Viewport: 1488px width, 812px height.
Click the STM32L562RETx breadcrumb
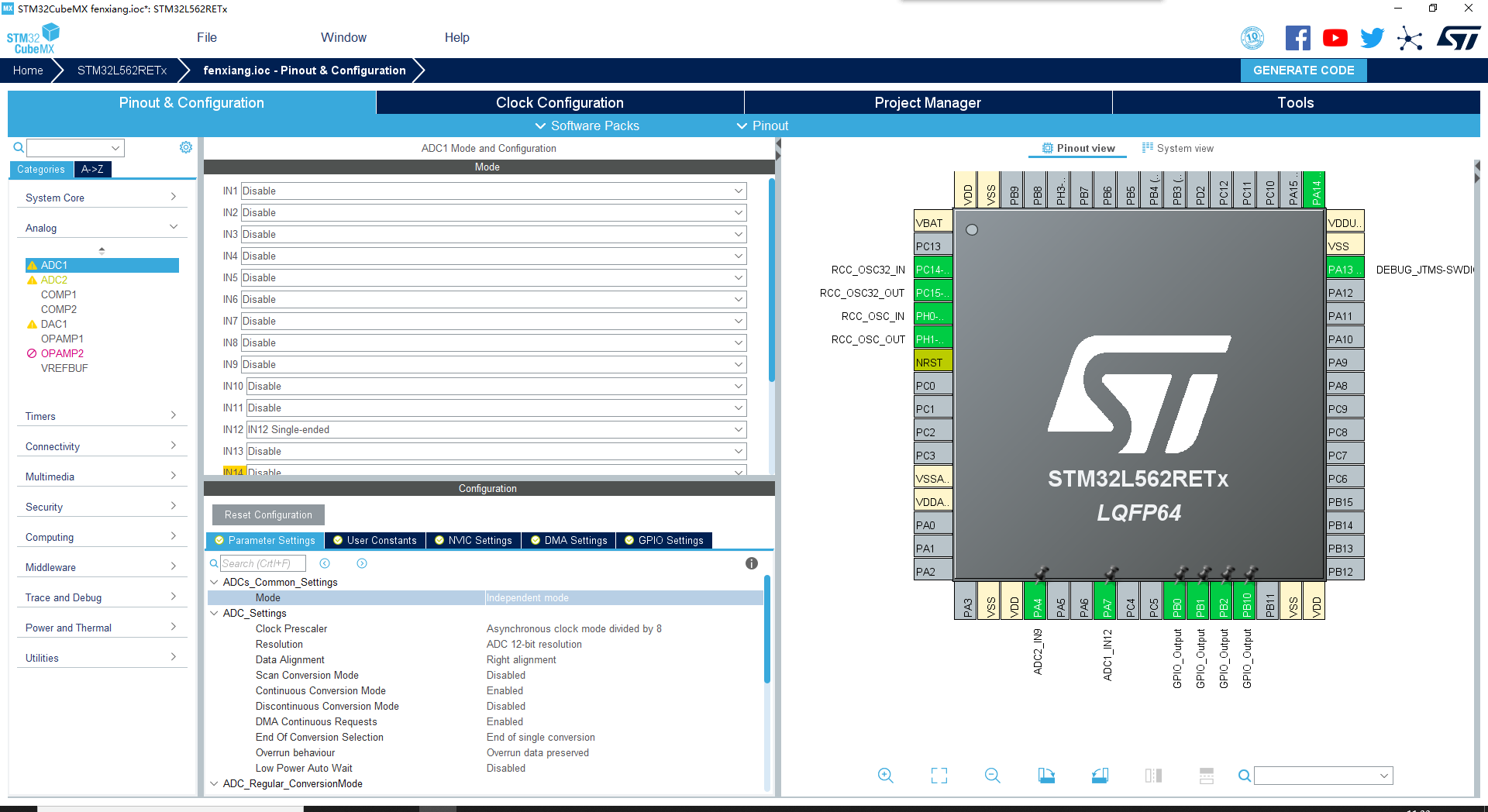(122, 70)
